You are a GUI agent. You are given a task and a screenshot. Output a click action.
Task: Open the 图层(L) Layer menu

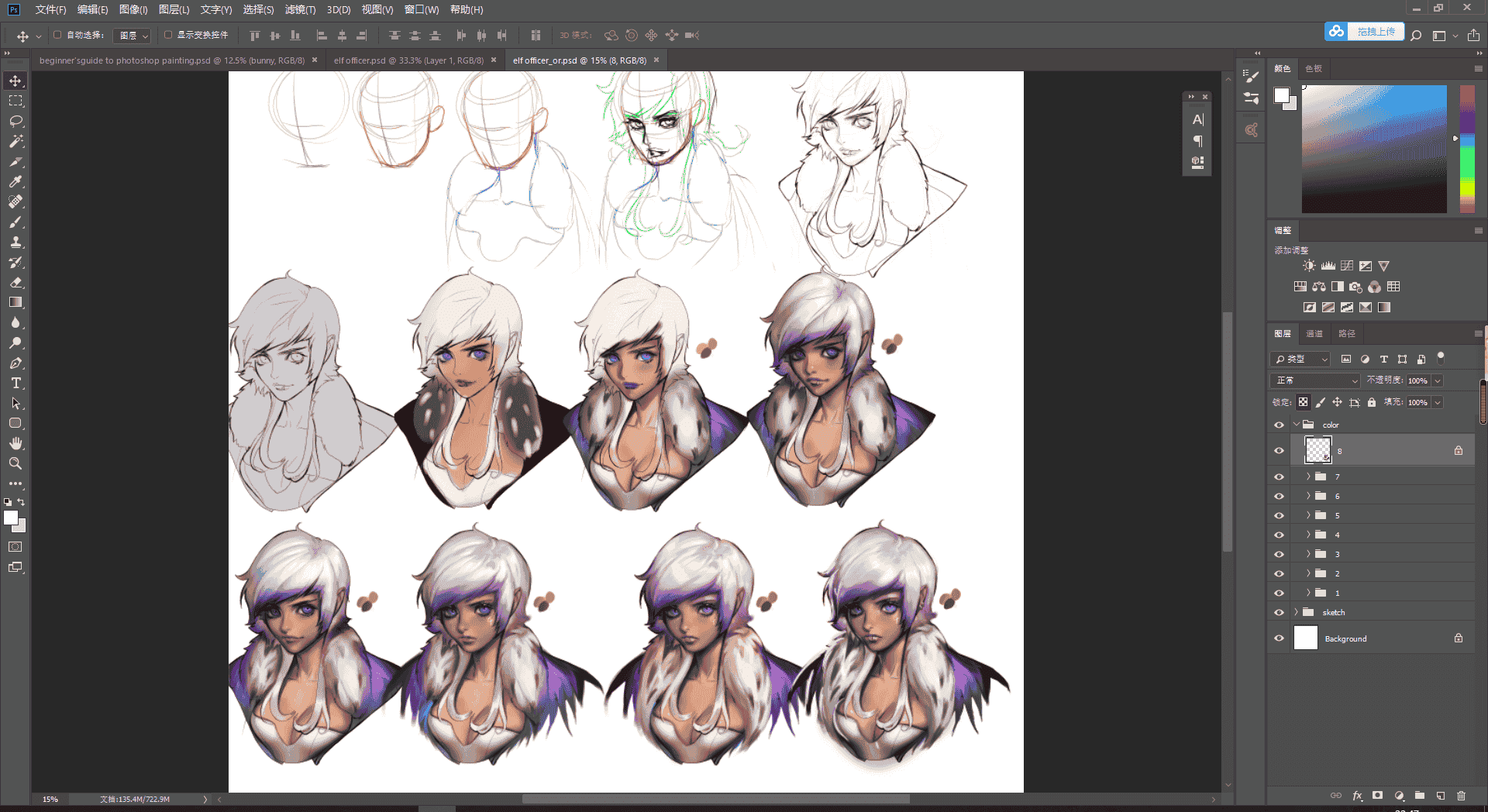pyautogui.click(x=174, y=9)
